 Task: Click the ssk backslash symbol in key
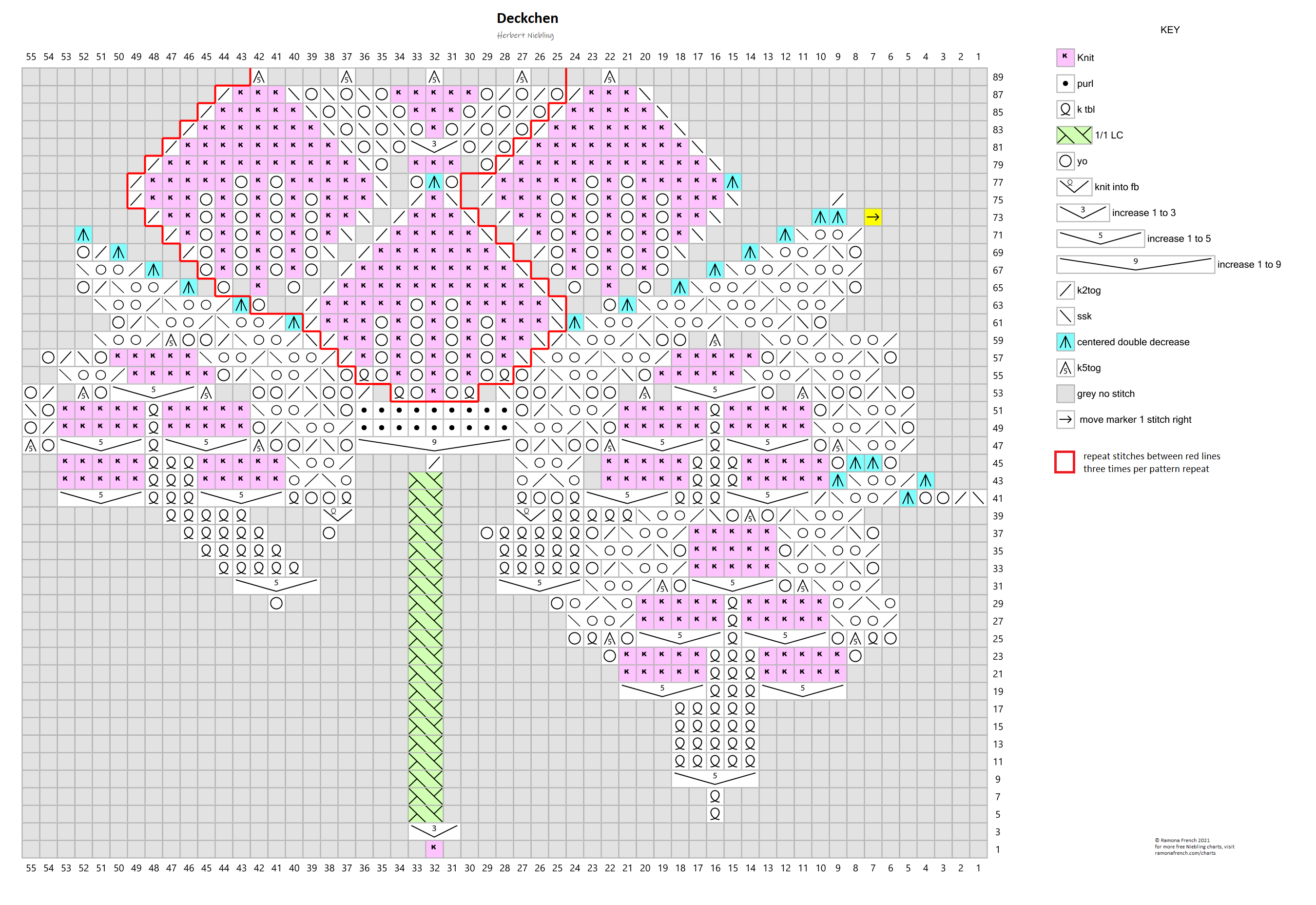[x=1065, y=316]
